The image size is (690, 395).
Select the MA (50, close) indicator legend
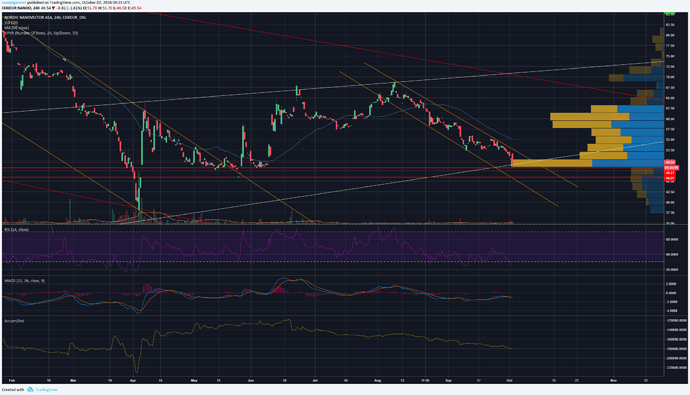(x=16, y=28)
